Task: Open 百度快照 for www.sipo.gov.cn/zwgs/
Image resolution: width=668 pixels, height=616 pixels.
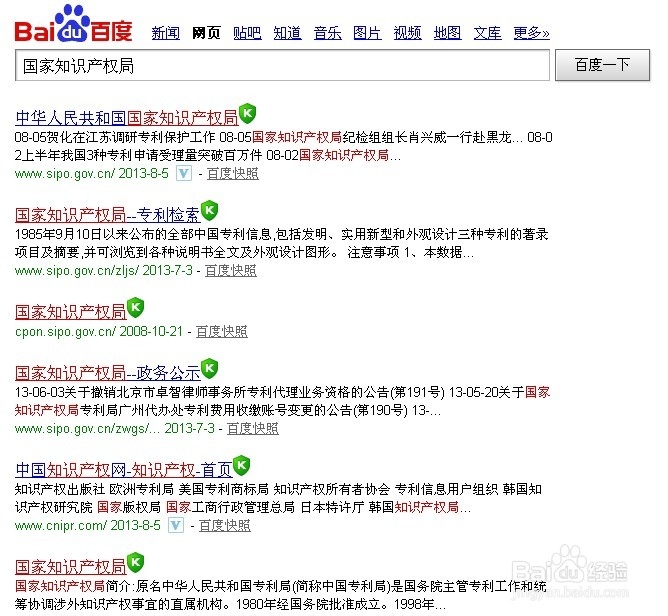Action: [x=253, y=428]
